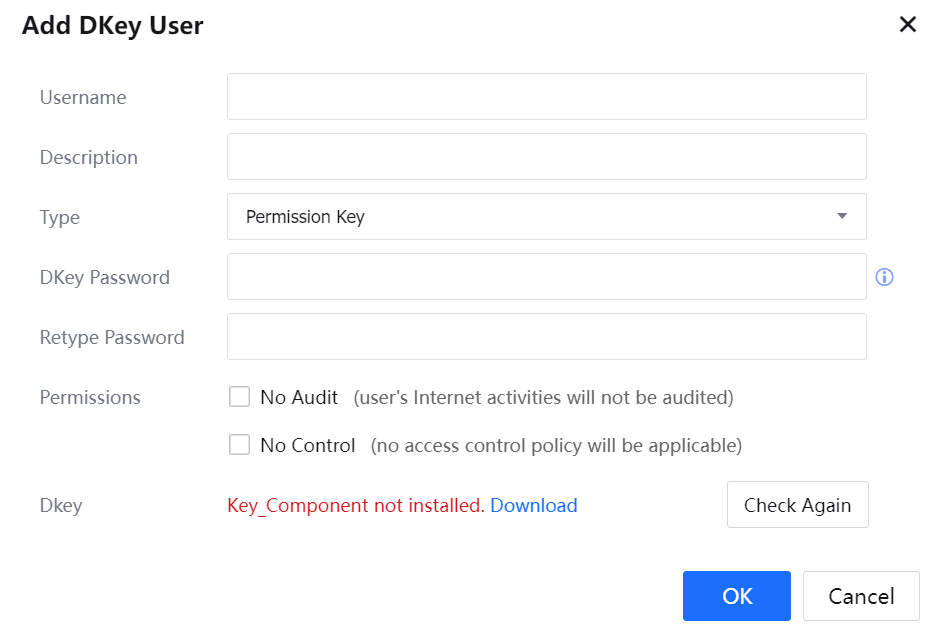Open the Type dropdown arrow

pos(842,216)
